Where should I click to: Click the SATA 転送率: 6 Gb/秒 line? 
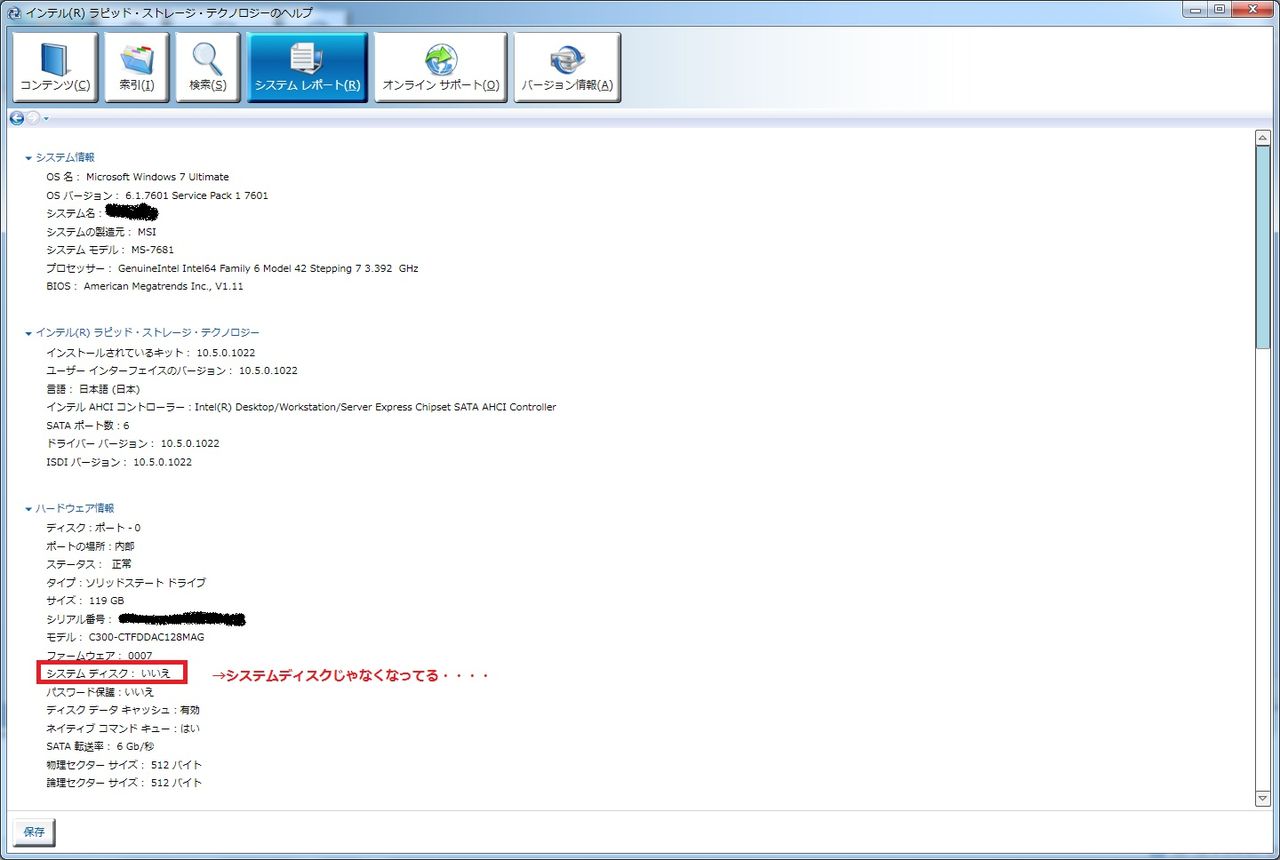[x=100, y=747]
